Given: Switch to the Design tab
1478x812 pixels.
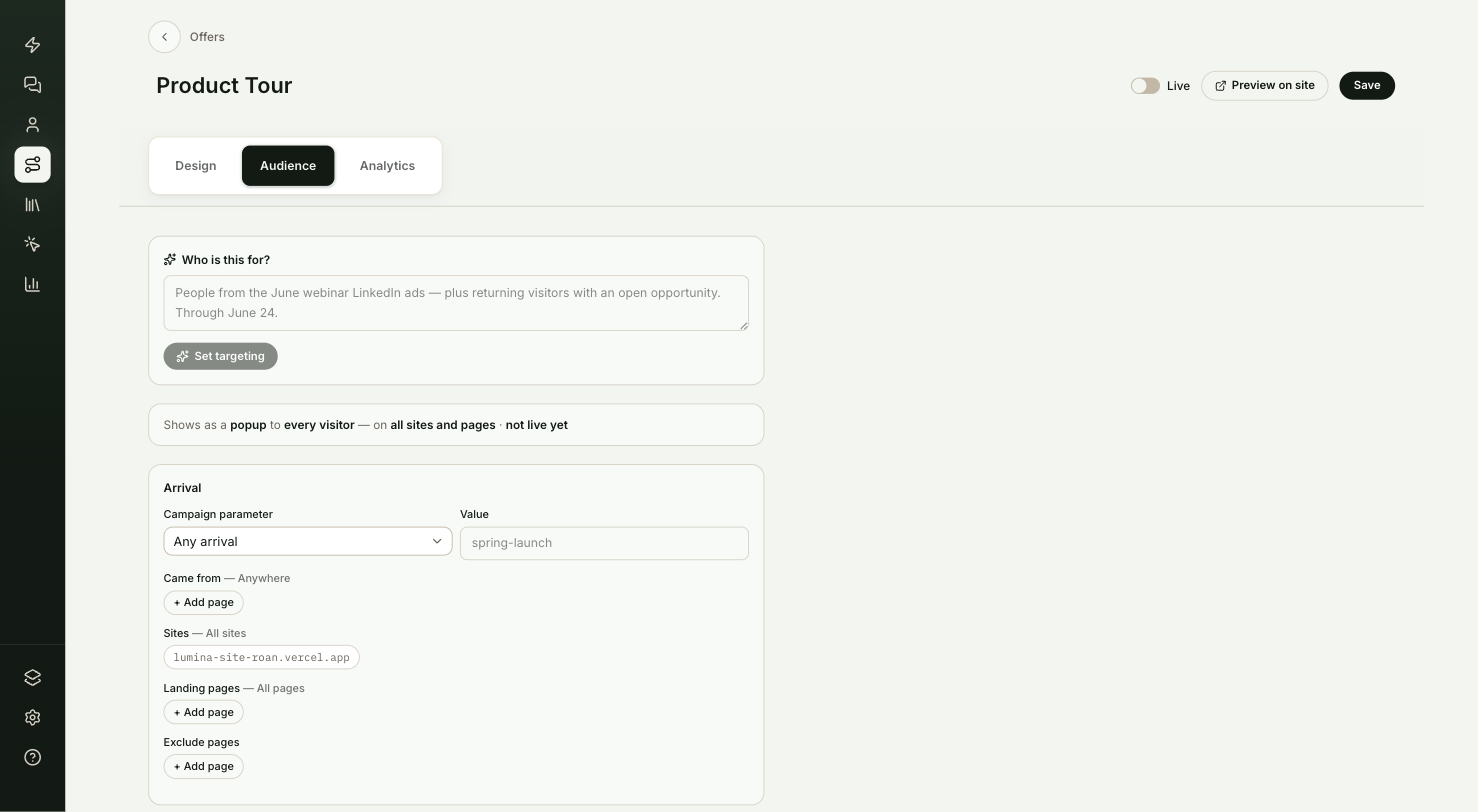Looking at the screenshot, I should [x=196, y=166].
